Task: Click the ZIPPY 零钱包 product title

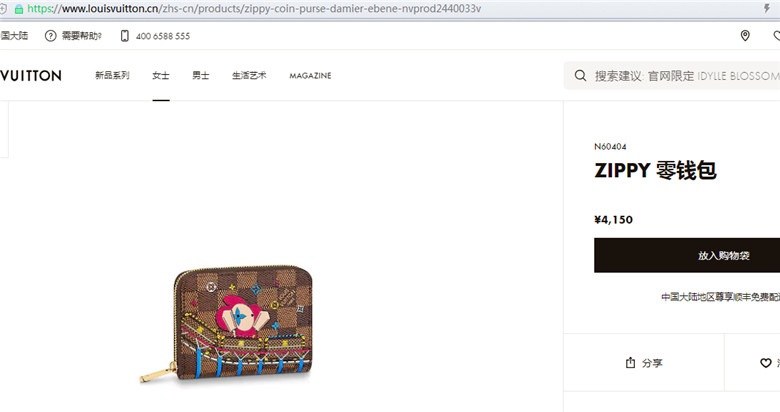Action: [x=655, y=170]
